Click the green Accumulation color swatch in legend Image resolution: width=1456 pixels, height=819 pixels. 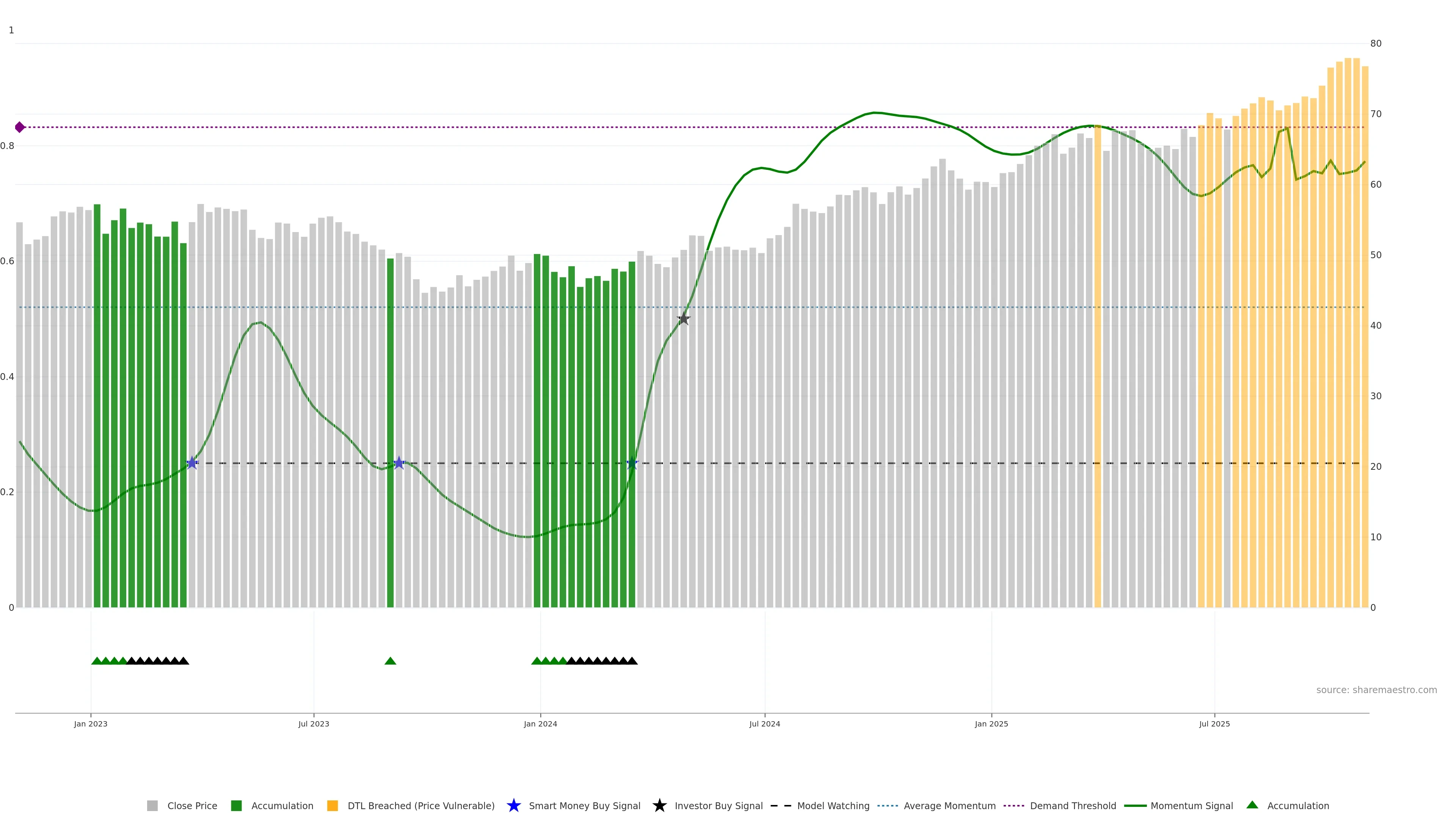pos(236,805)
